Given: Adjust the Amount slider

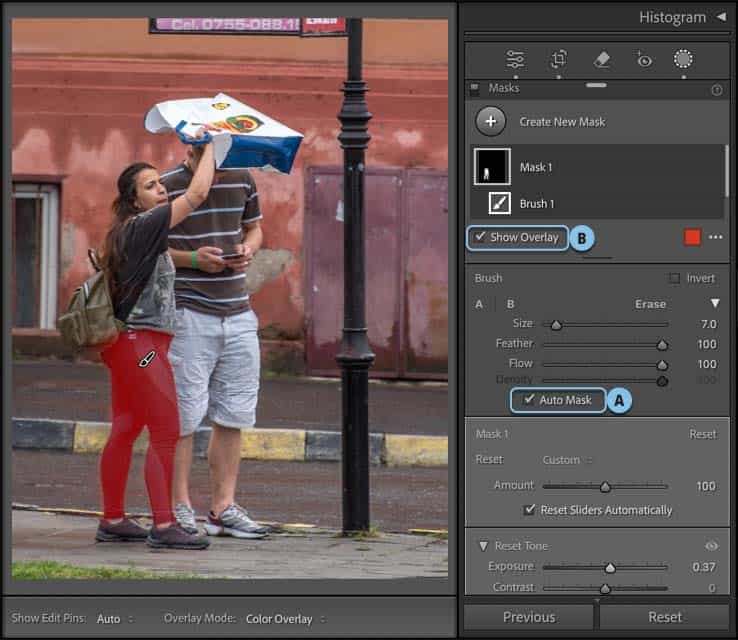Looking at the screenshot, I should pyautogui.click(x=605, y=486).
